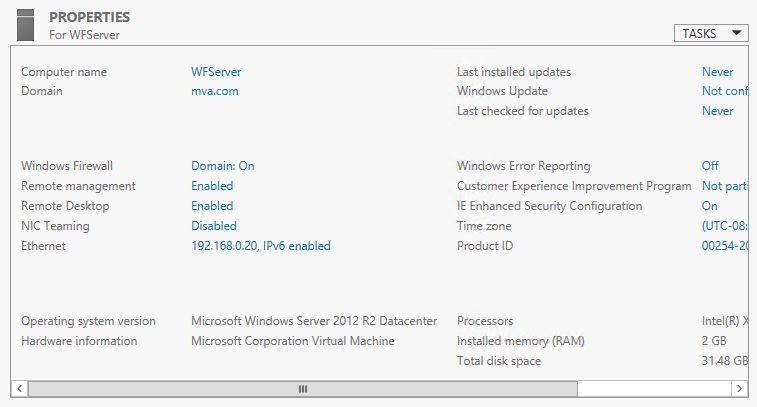Click Customer Experience Improvement Program value link
Viewport: 757px width, 407px height.
pyautogui.click(x=725, y=186)
